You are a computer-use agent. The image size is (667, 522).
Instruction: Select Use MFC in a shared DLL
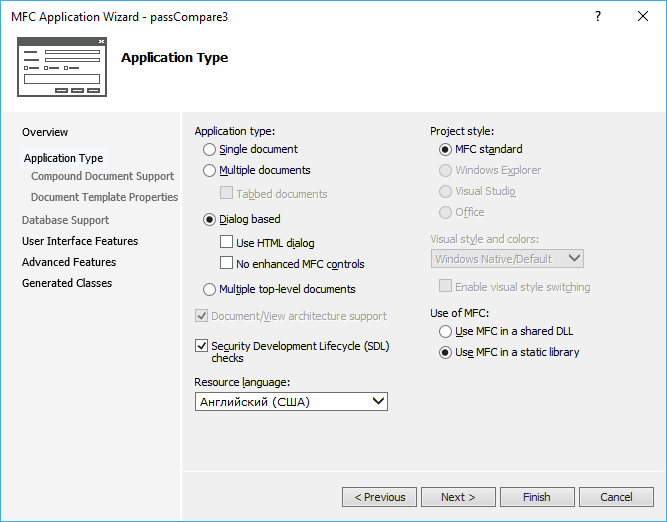click(x=445, y=331)
